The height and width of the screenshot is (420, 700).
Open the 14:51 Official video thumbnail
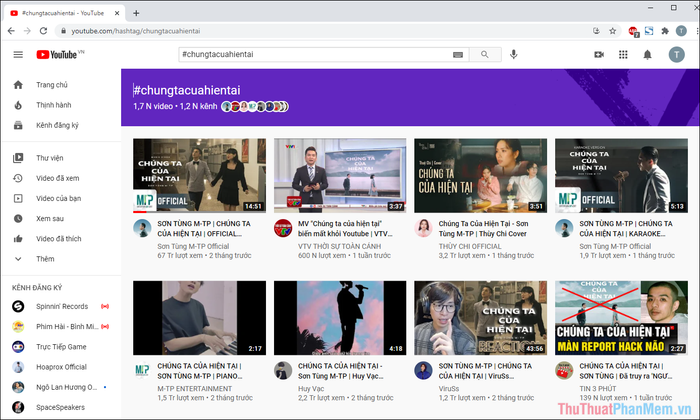(199, 175)
